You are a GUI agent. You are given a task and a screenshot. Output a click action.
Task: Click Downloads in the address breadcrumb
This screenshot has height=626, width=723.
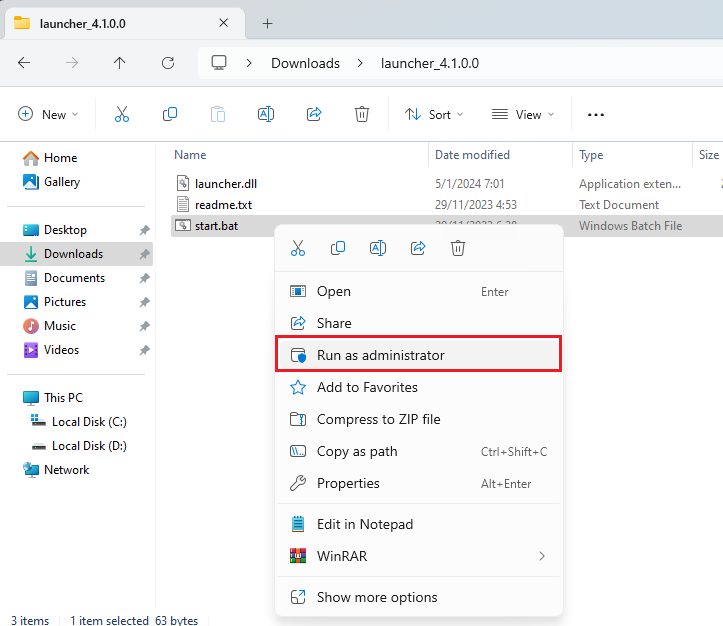point(305,63)
